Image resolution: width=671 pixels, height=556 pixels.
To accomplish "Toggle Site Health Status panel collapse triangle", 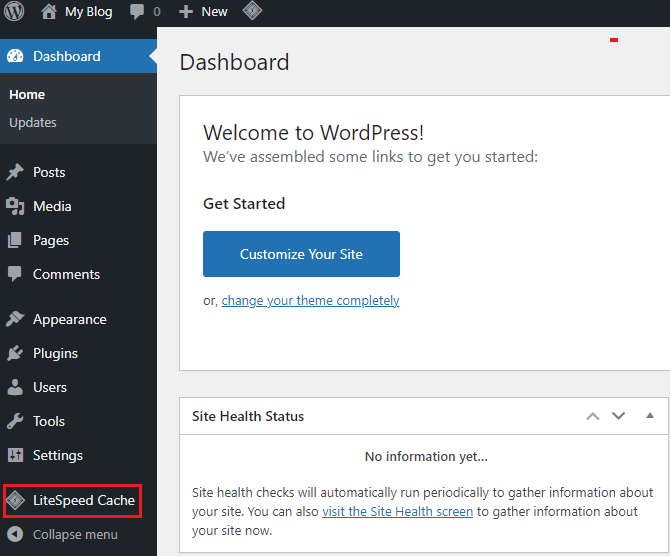I will [x=650, y=415].
